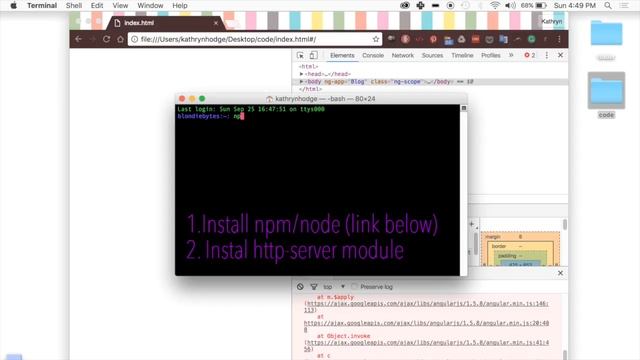Click the round red-brown extension icon beside the star
The height and width of the screenshot is (360, 640).
[x=405, y=39]
